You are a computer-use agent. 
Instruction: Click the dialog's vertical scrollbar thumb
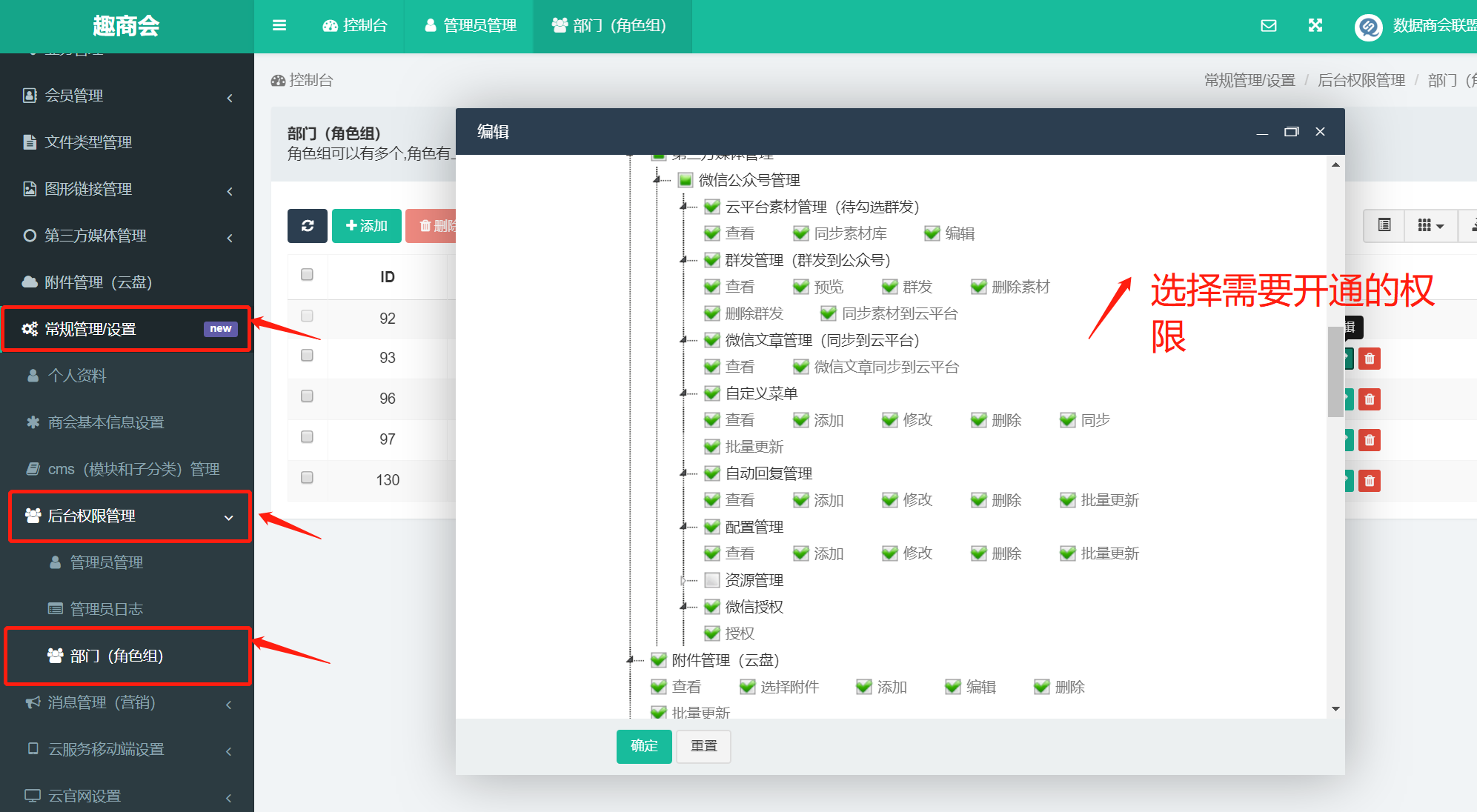(x=1335, y=370)
